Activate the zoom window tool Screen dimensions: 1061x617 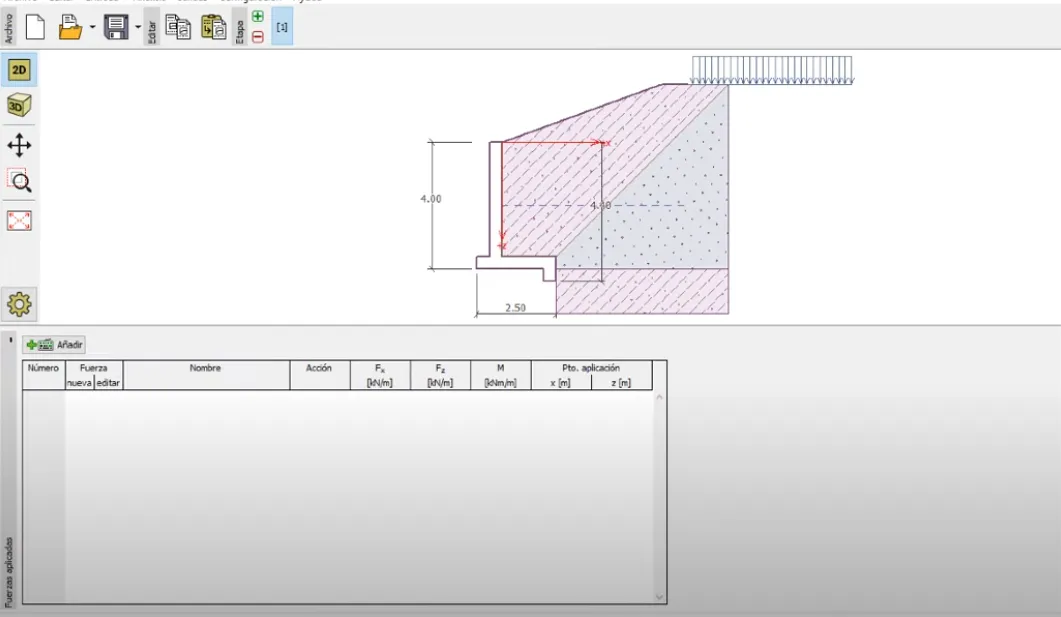pyautogui.click(x=19, y=181)
